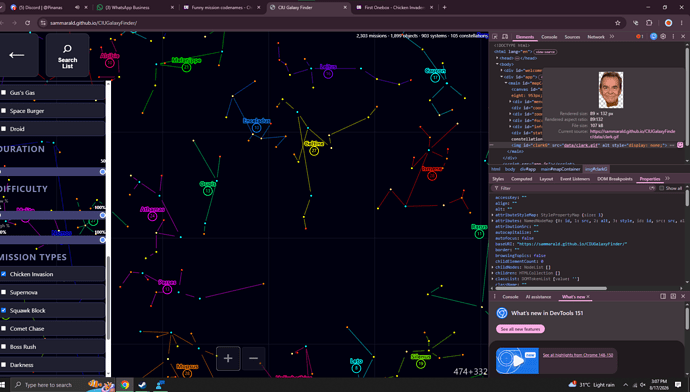690x392 pixels.
Task: Uncheck the Chicken Invasion mission type
Action: (x=4, y=274)
